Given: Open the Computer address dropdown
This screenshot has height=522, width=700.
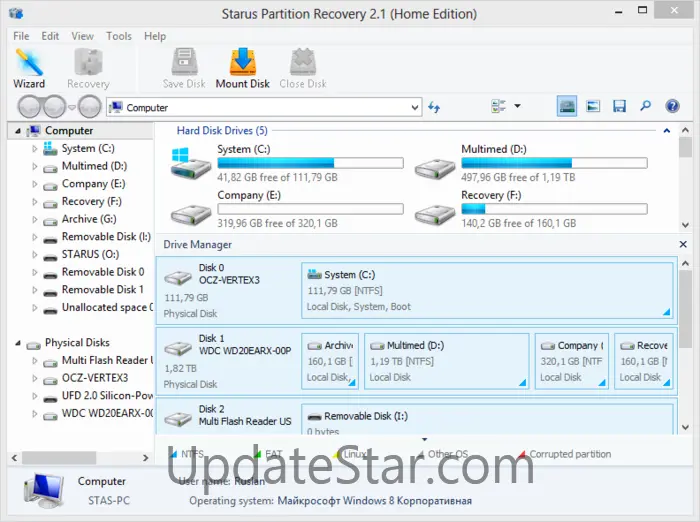Looking at the screenshot, I should (x=414, y=108).
